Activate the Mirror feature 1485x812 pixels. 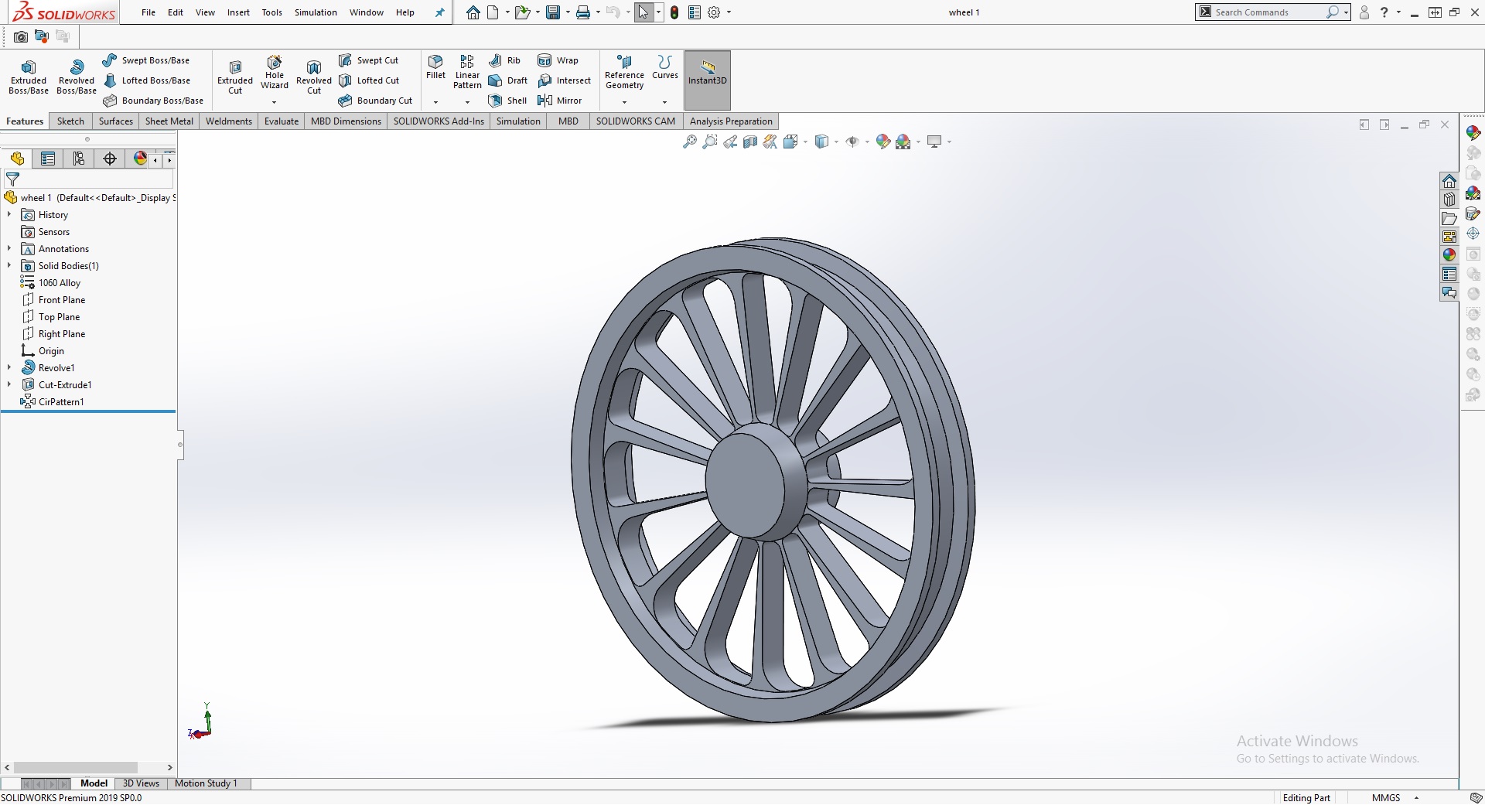[559, 101]
